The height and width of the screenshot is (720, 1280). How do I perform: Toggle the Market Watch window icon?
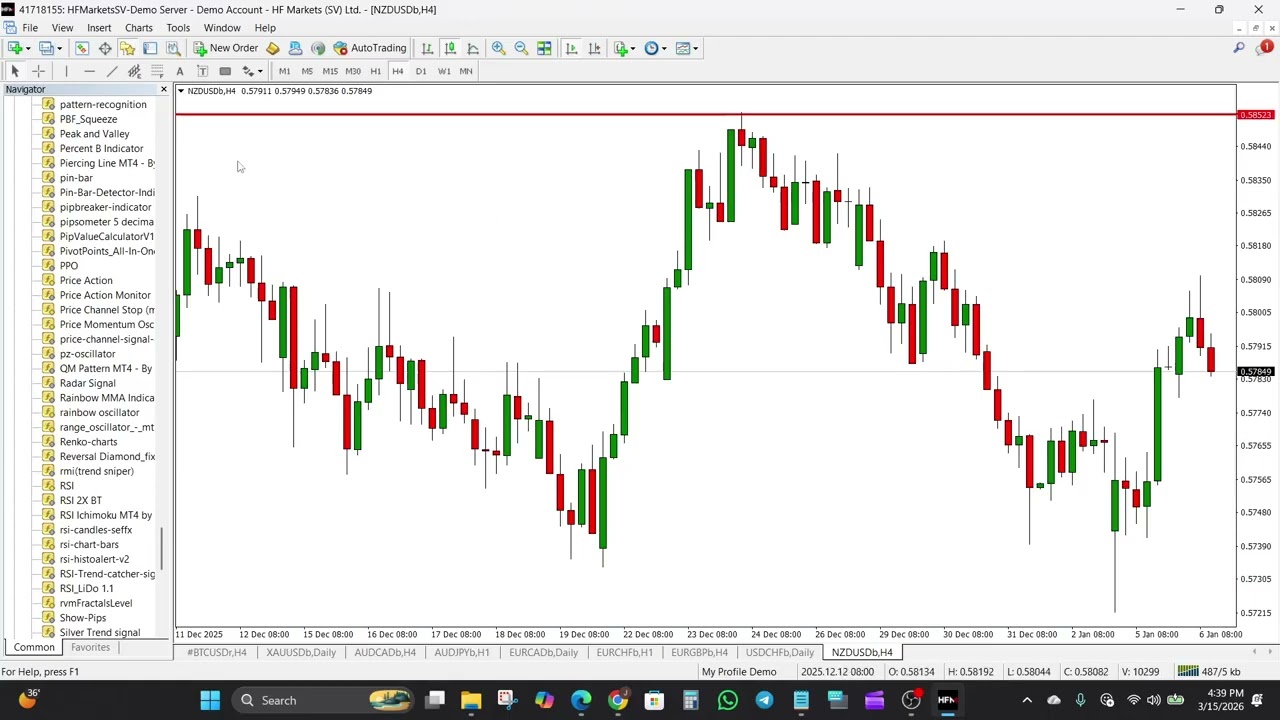[82, 48]
